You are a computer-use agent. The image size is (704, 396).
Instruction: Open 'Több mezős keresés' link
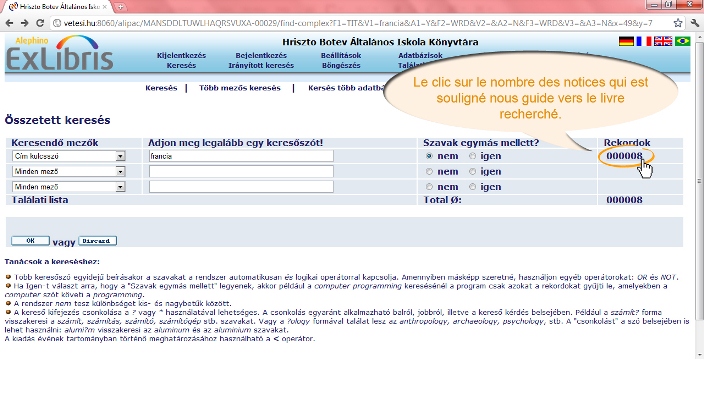(x=240, y=88)
